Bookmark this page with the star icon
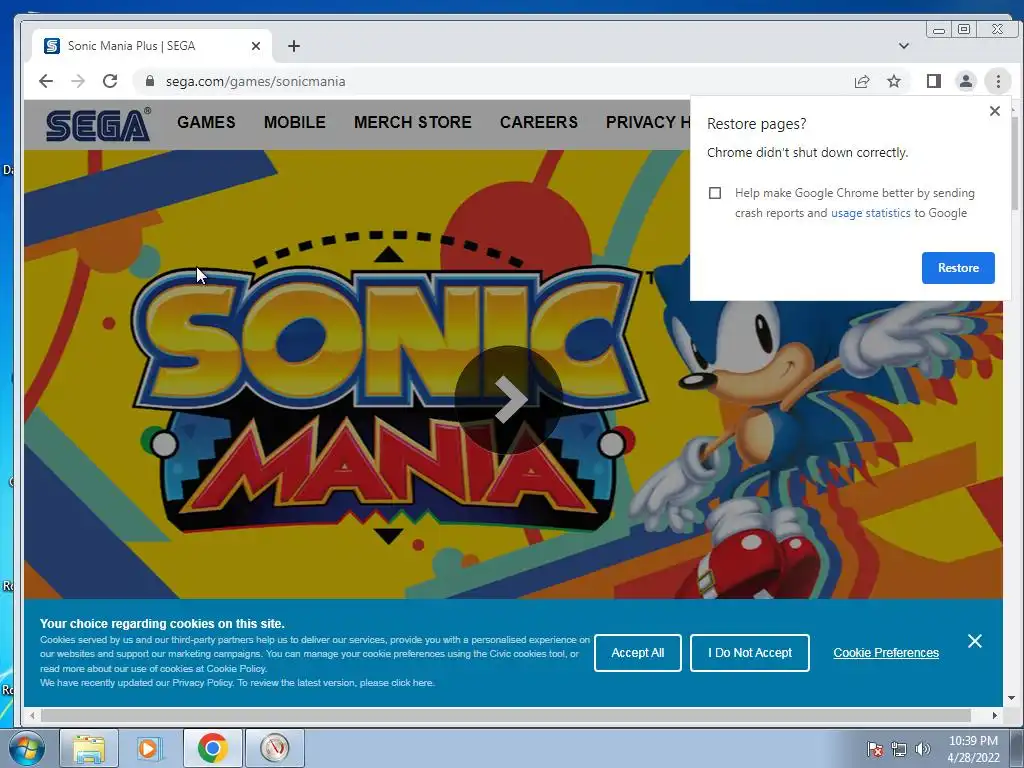The image size is (1024, 768). tap(894, 81)
